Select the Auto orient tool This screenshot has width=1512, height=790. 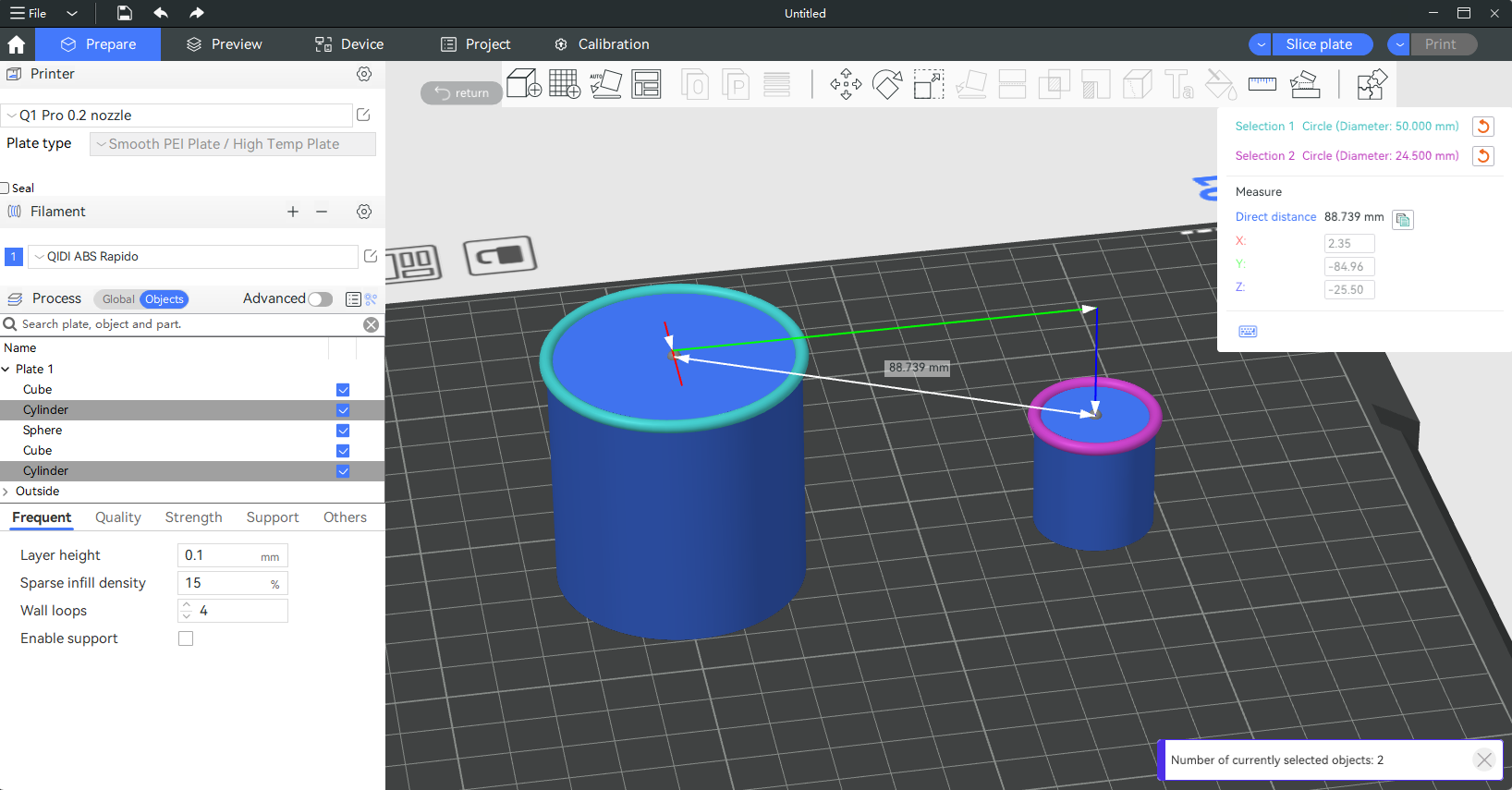tap(605, 84)
